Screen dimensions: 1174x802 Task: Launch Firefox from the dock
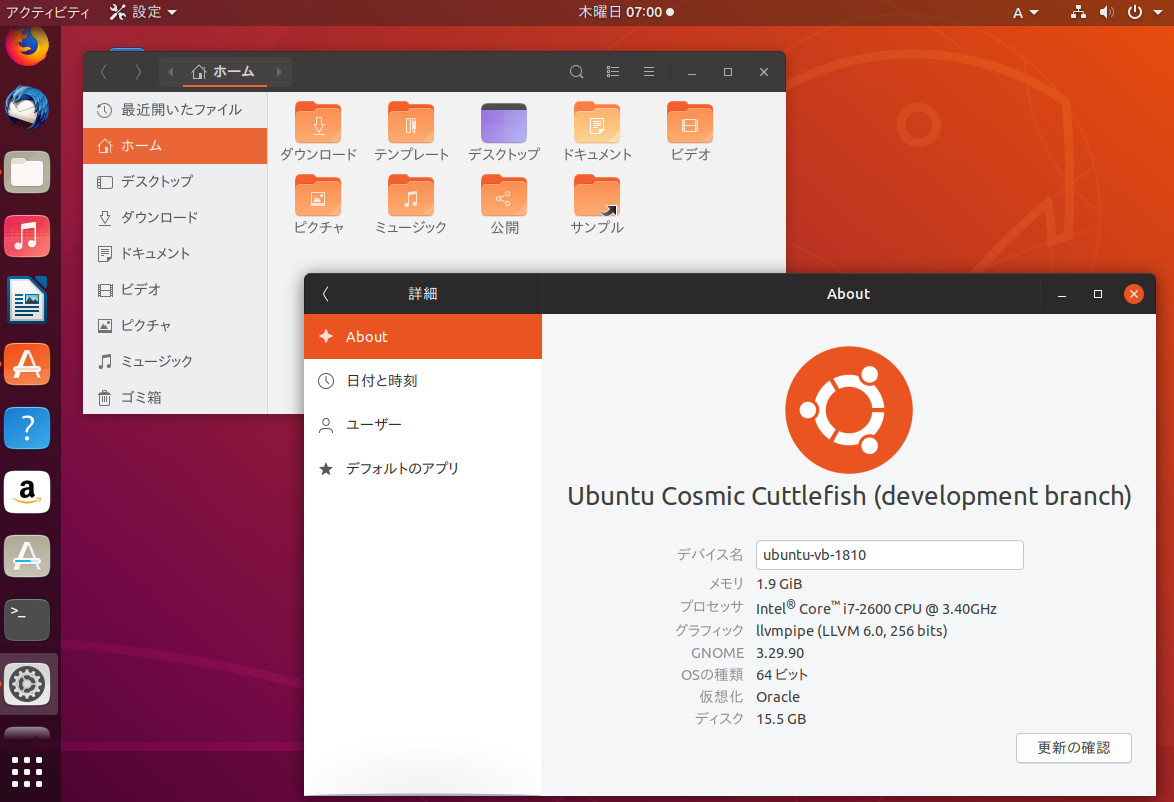tap(27, 45)
